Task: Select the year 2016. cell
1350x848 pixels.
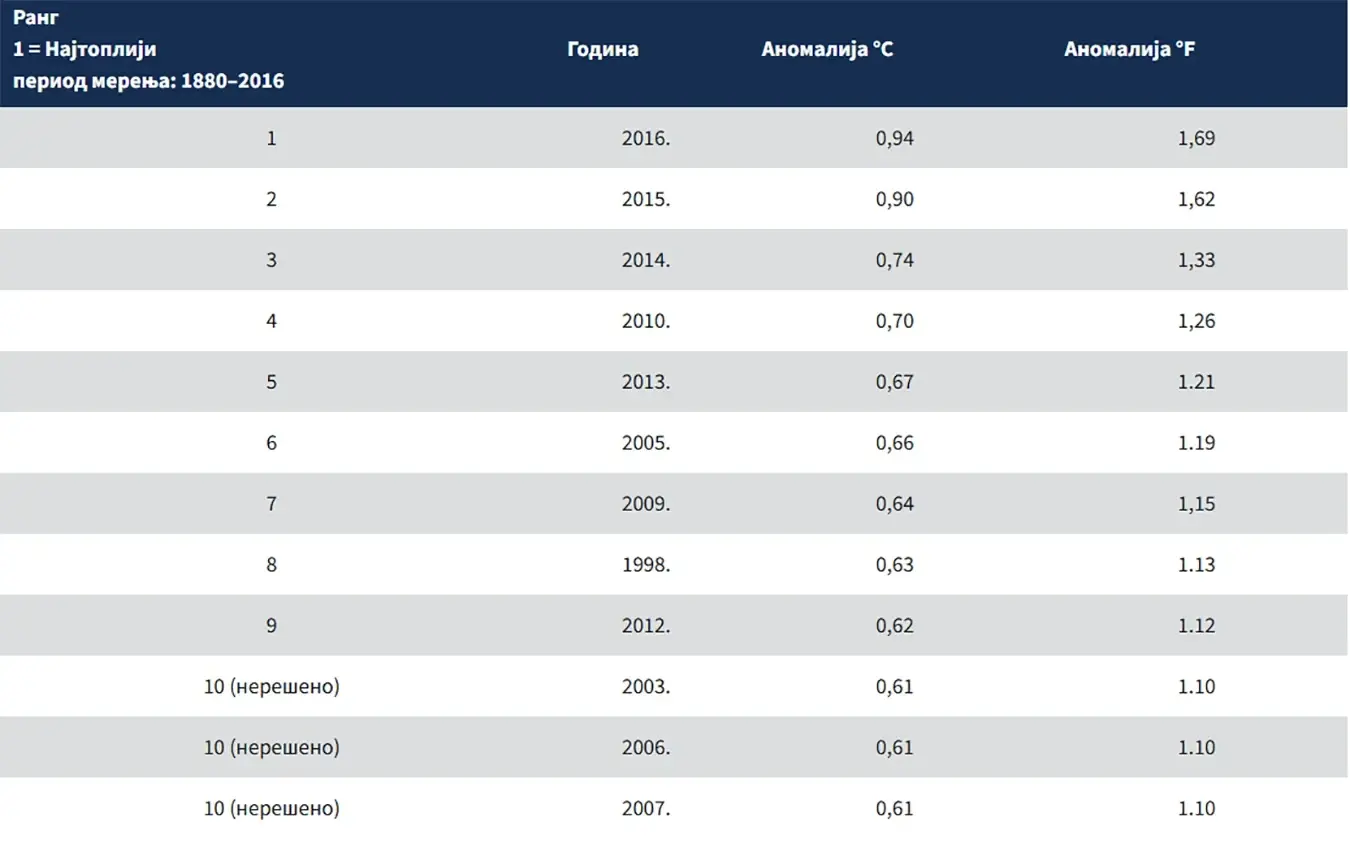Action: [646, 138]
